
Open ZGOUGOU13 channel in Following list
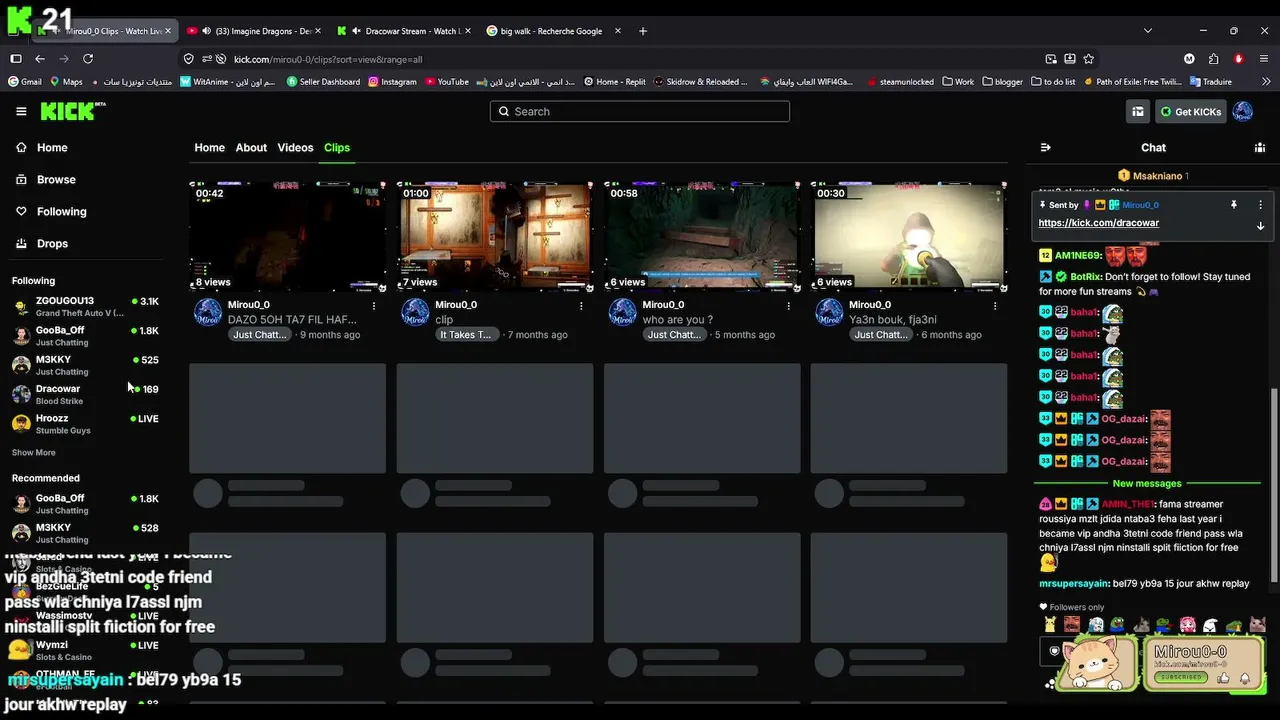(85, 306)
